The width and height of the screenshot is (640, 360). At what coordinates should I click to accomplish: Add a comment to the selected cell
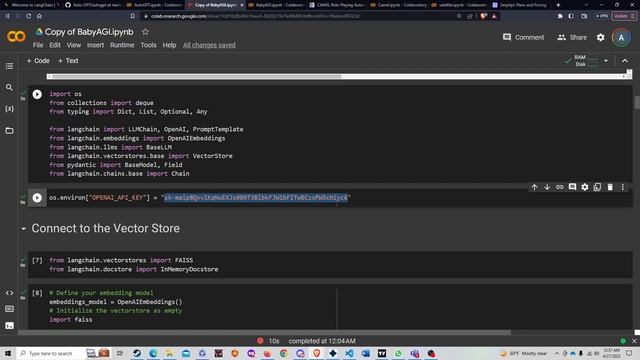(572, 187)
